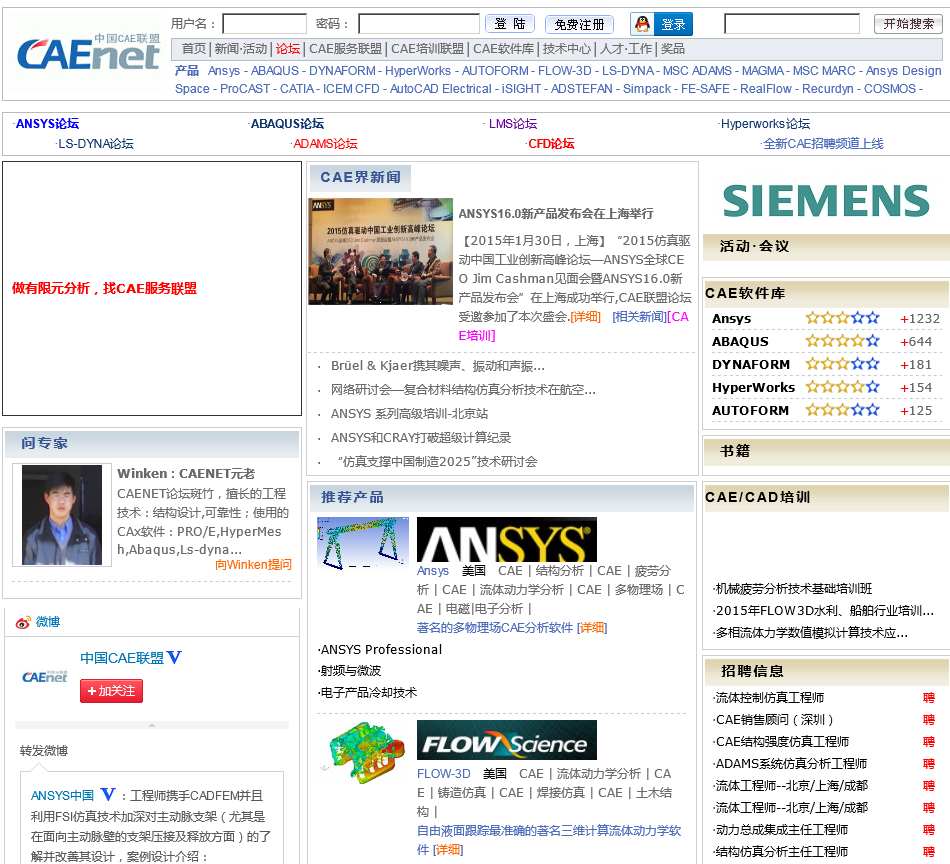Click the star rating for Ansys
The width and height of the screenshot is (950, 864).
pos(842,317)
